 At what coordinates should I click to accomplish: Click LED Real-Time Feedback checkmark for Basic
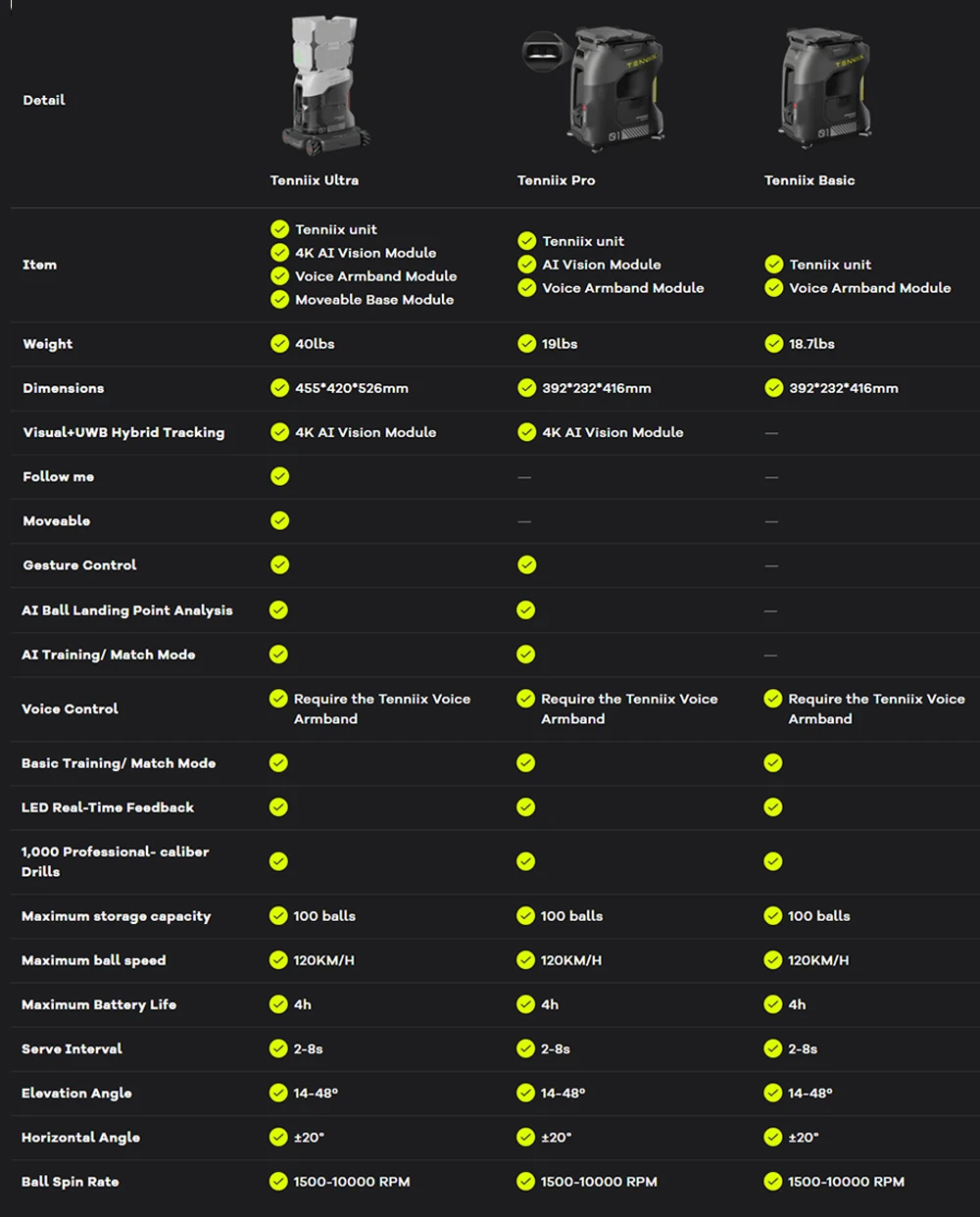773,806
